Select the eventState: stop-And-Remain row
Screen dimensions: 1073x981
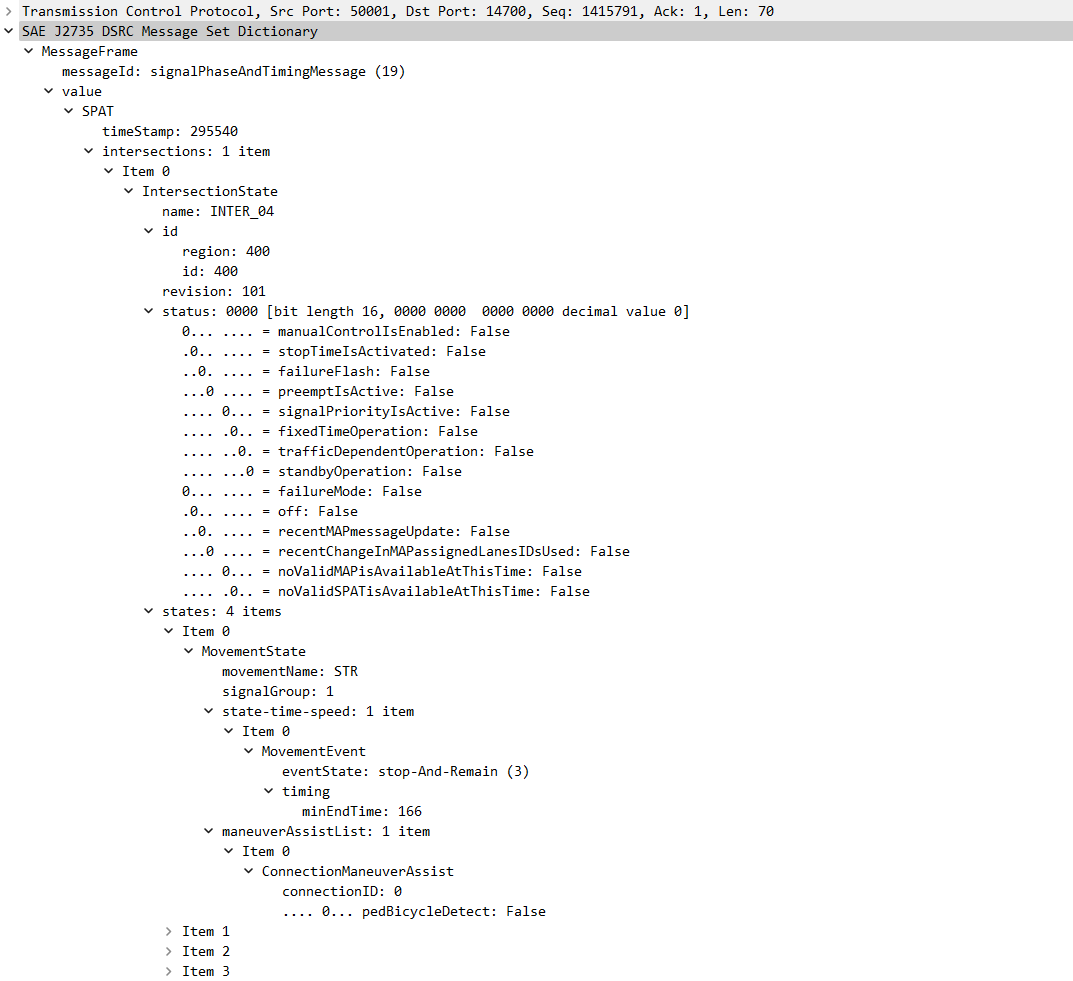(405, 771)
